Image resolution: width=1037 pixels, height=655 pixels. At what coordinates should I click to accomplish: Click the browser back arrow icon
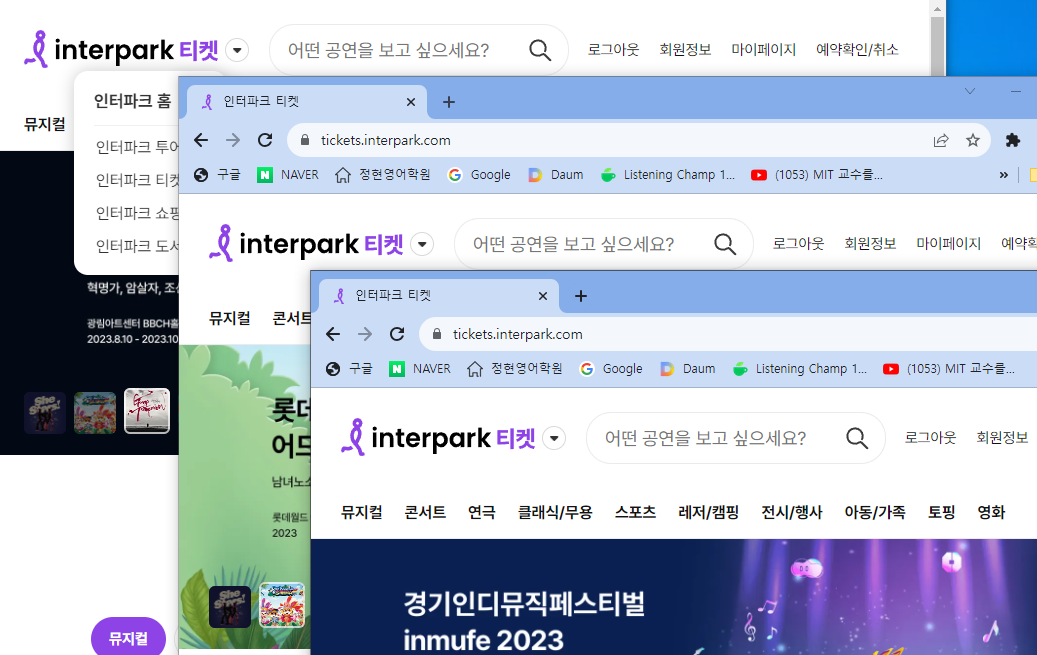(x=333, y=334)
